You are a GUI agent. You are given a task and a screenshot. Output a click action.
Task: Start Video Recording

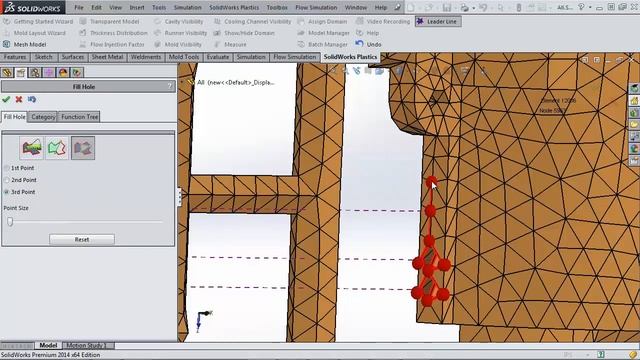[x=383, y=21]
